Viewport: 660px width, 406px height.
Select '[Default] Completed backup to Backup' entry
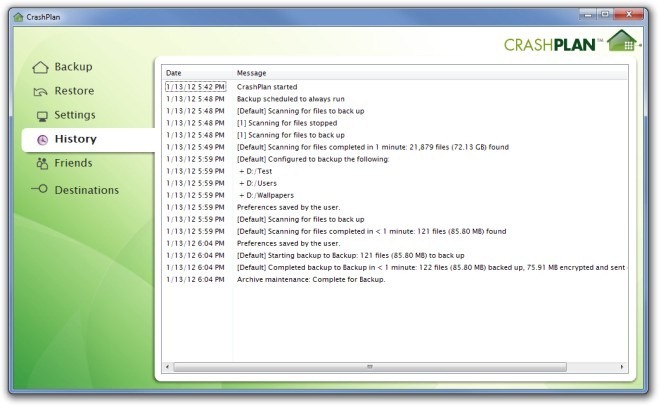tap(431, 268)
